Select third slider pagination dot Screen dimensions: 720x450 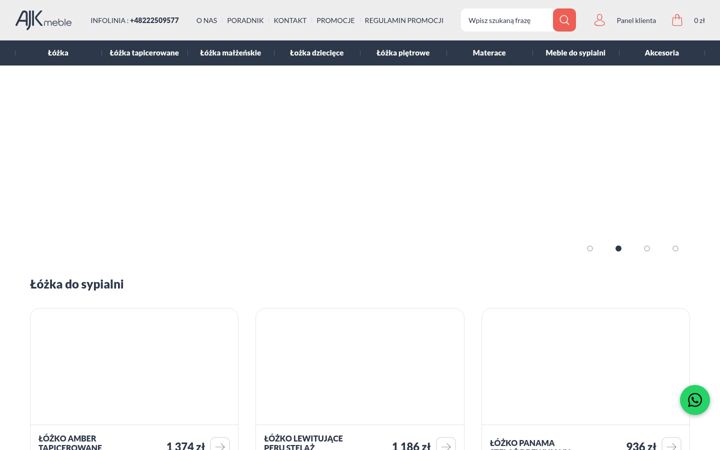pyautogui.click(x=647, y=248)
